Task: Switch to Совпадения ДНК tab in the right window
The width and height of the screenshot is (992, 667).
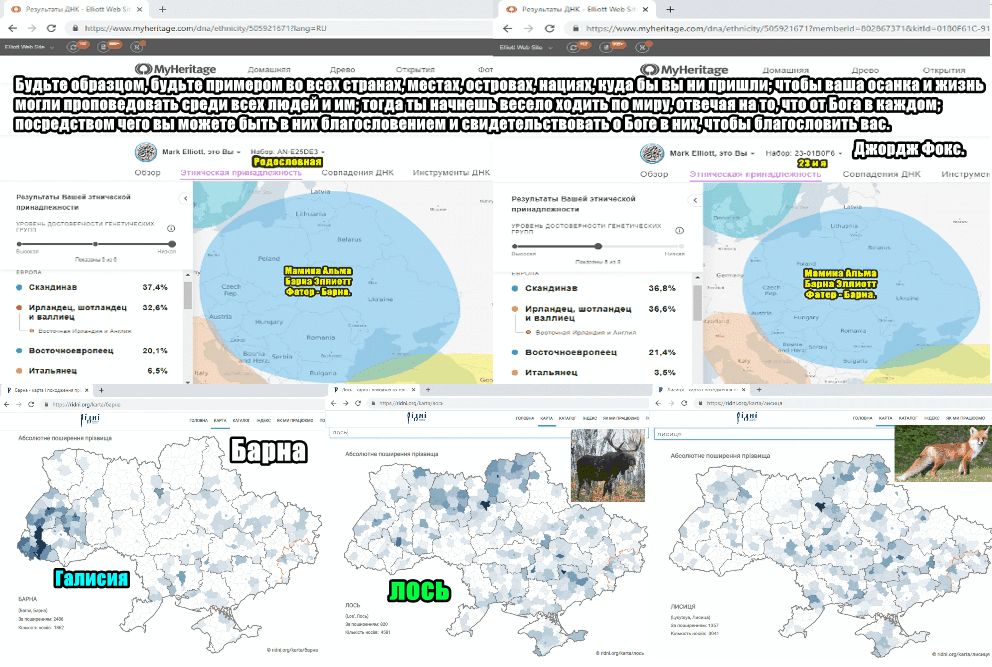Action: click(881, 174)
